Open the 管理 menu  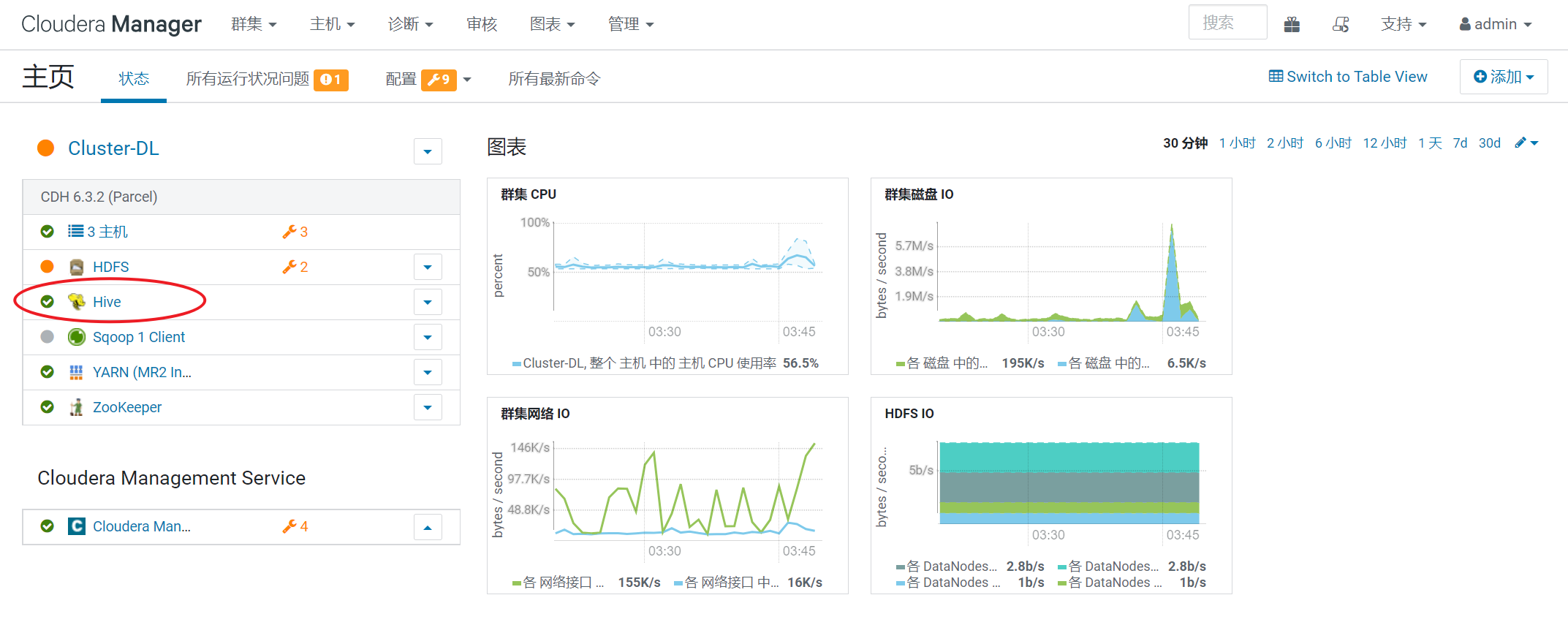point(630,24)
